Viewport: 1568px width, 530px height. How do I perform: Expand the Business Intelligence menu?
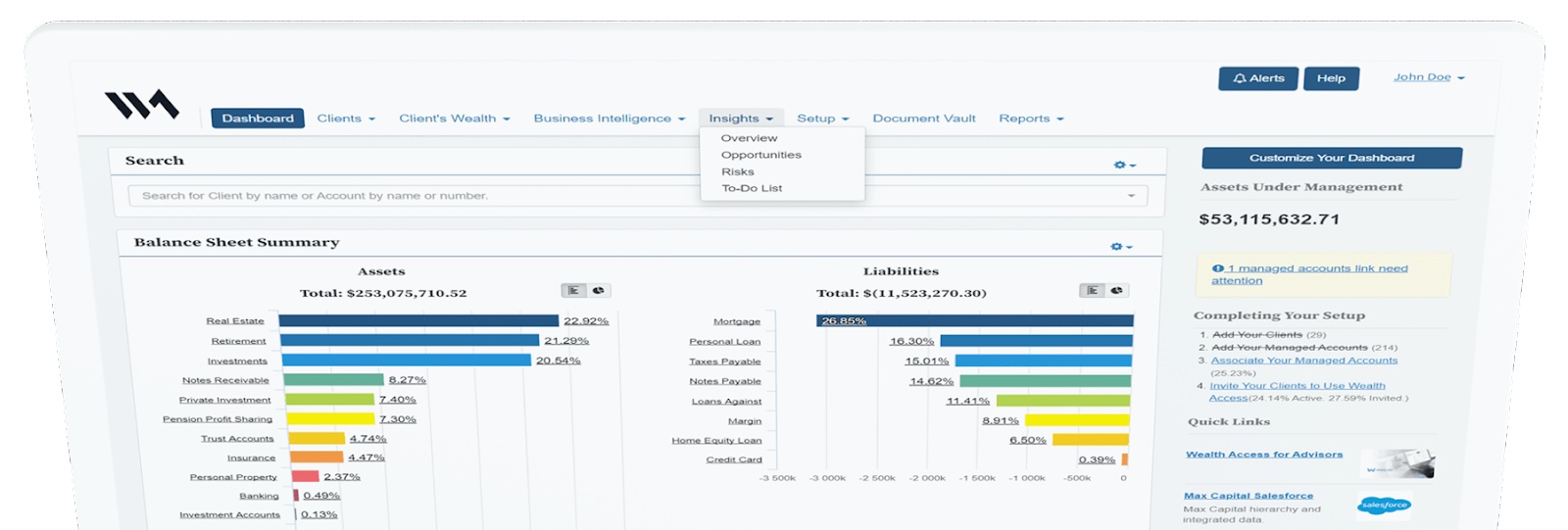click(x=610, y=119)
